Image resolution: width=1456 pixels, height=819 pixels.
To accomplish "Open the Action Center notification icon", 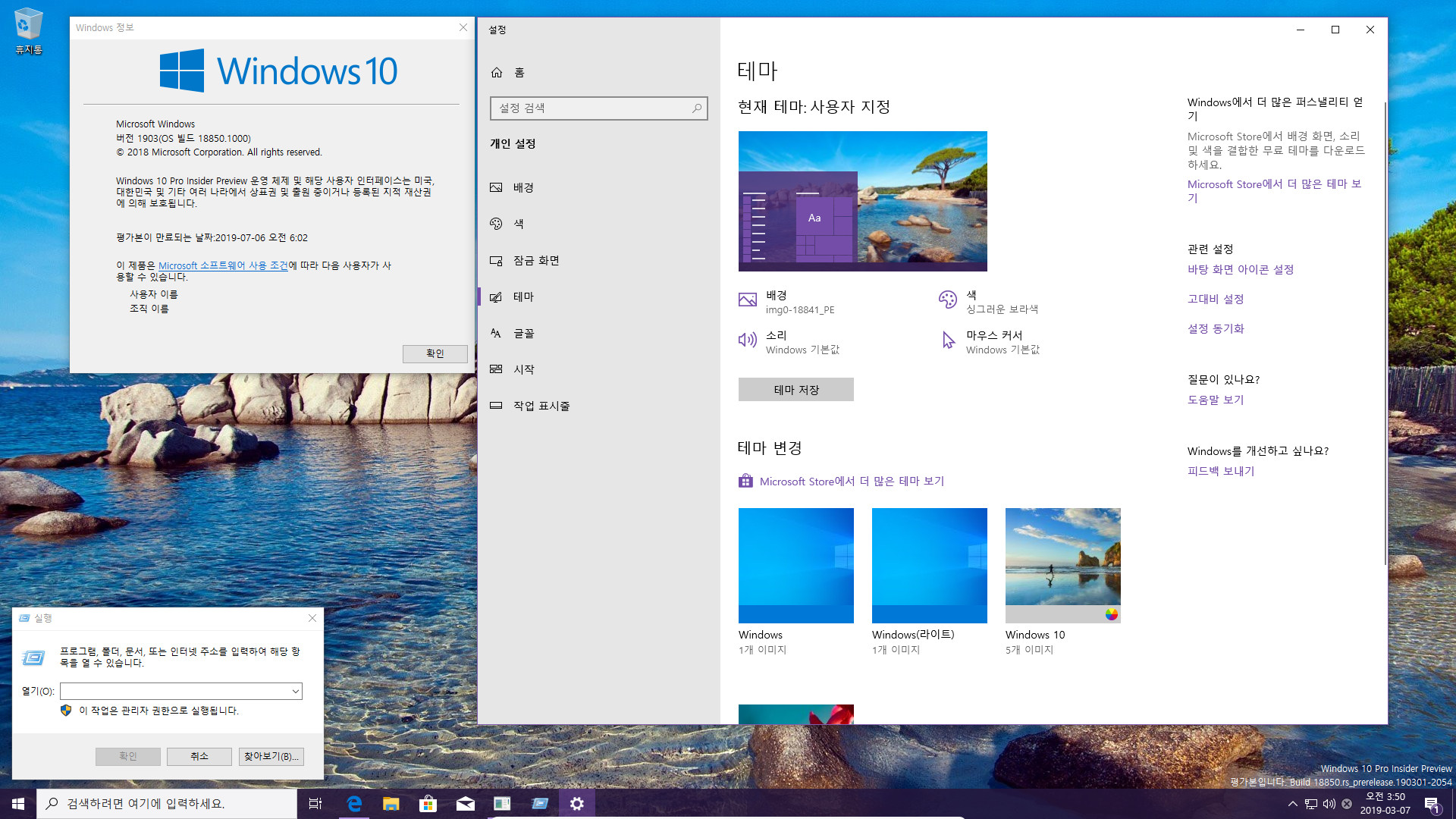I will [x=1432, y=804].
